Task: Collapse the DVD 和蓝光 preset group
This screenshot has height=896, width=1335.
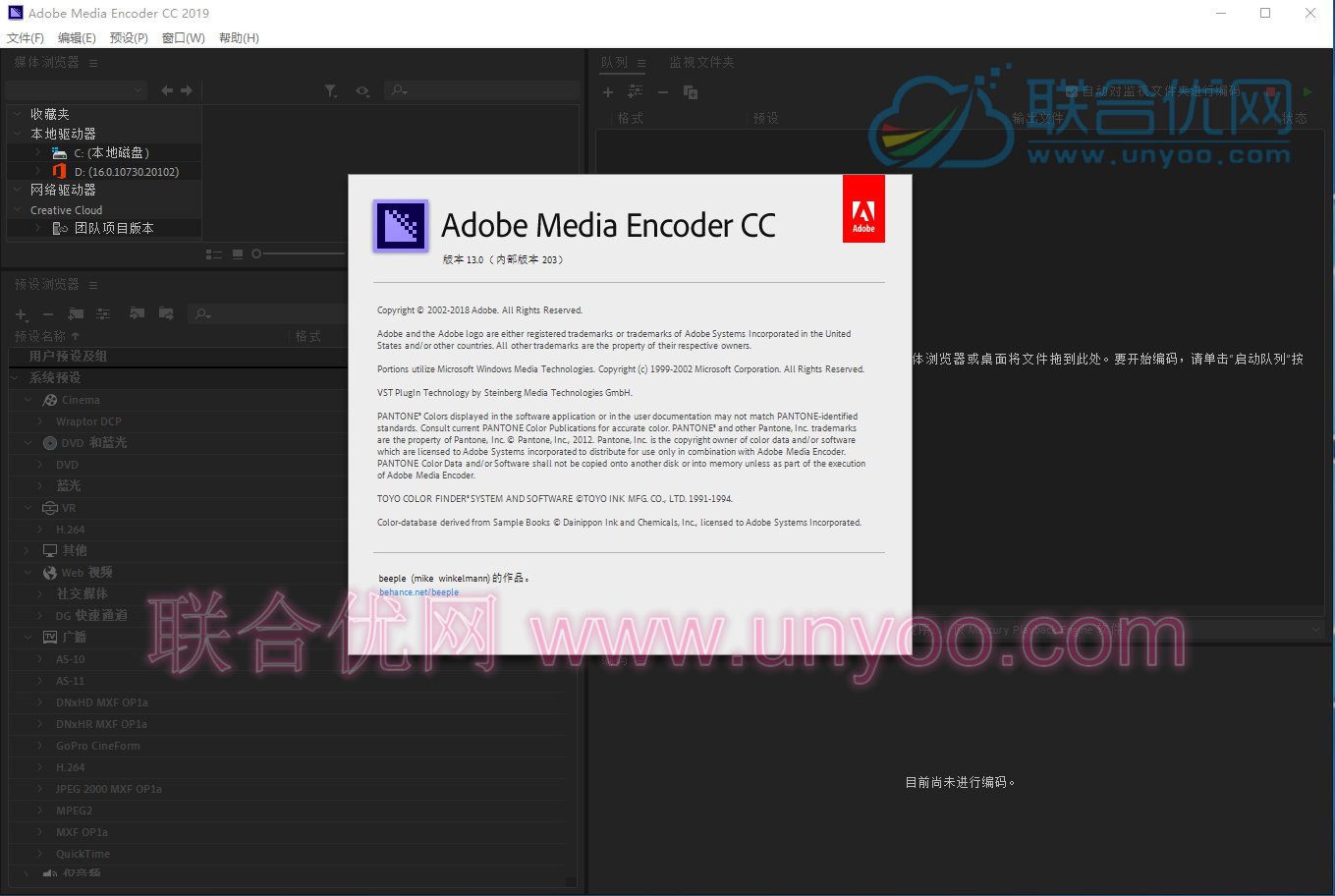Action: pos(29,443)
